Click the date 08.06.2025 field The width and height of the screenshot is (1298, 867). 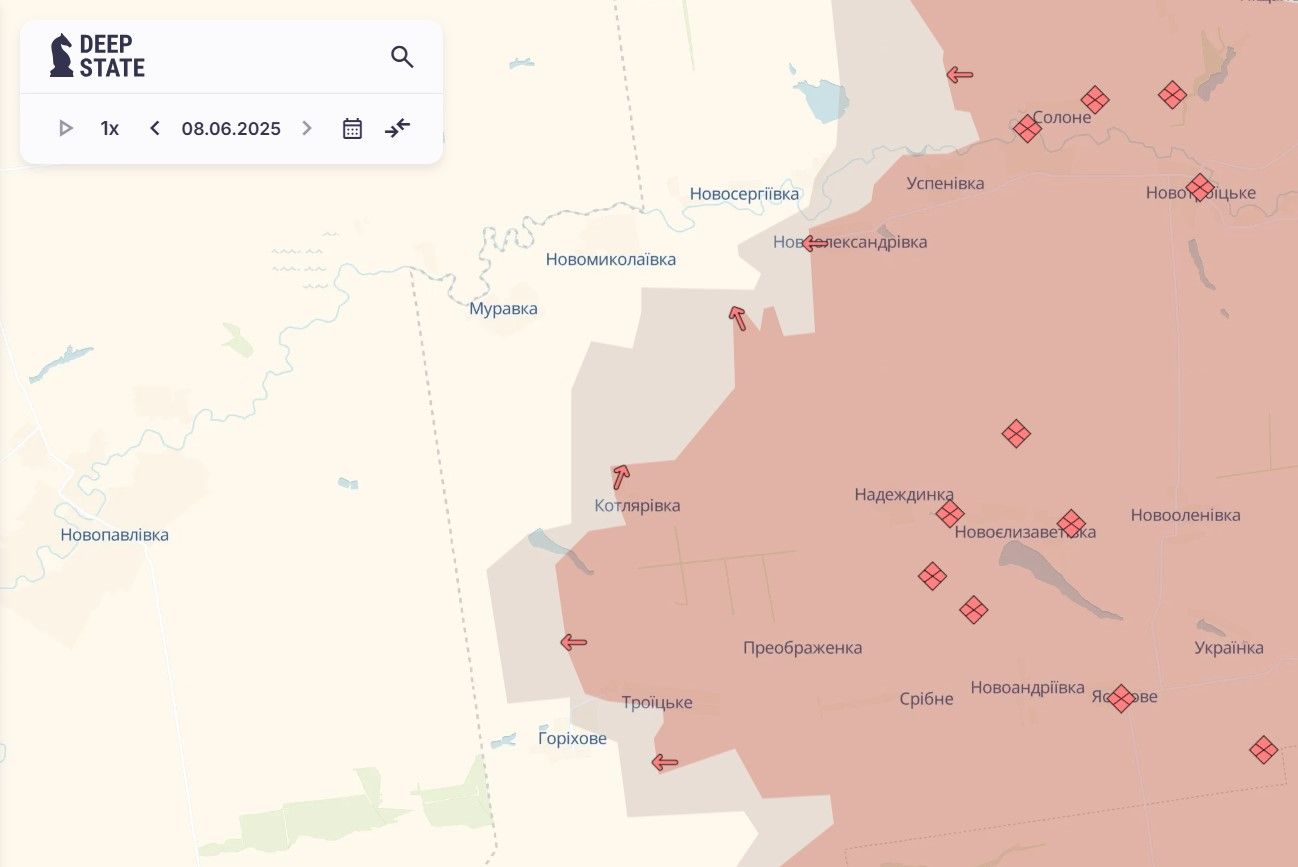click(x=231, y=128)
